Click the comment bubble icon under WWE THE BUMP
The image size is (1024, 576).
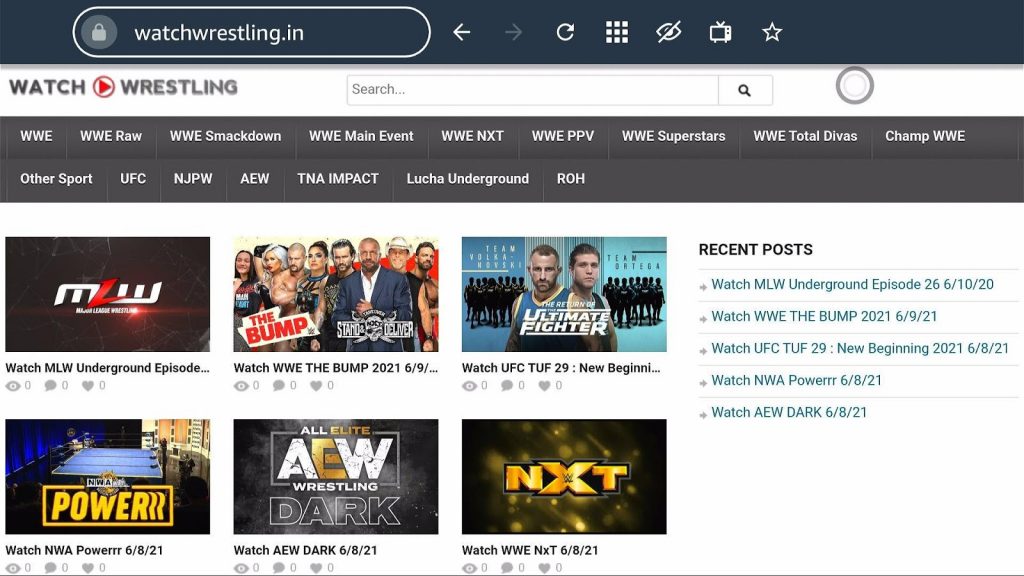pyautogui.click(x=279, y=386)
